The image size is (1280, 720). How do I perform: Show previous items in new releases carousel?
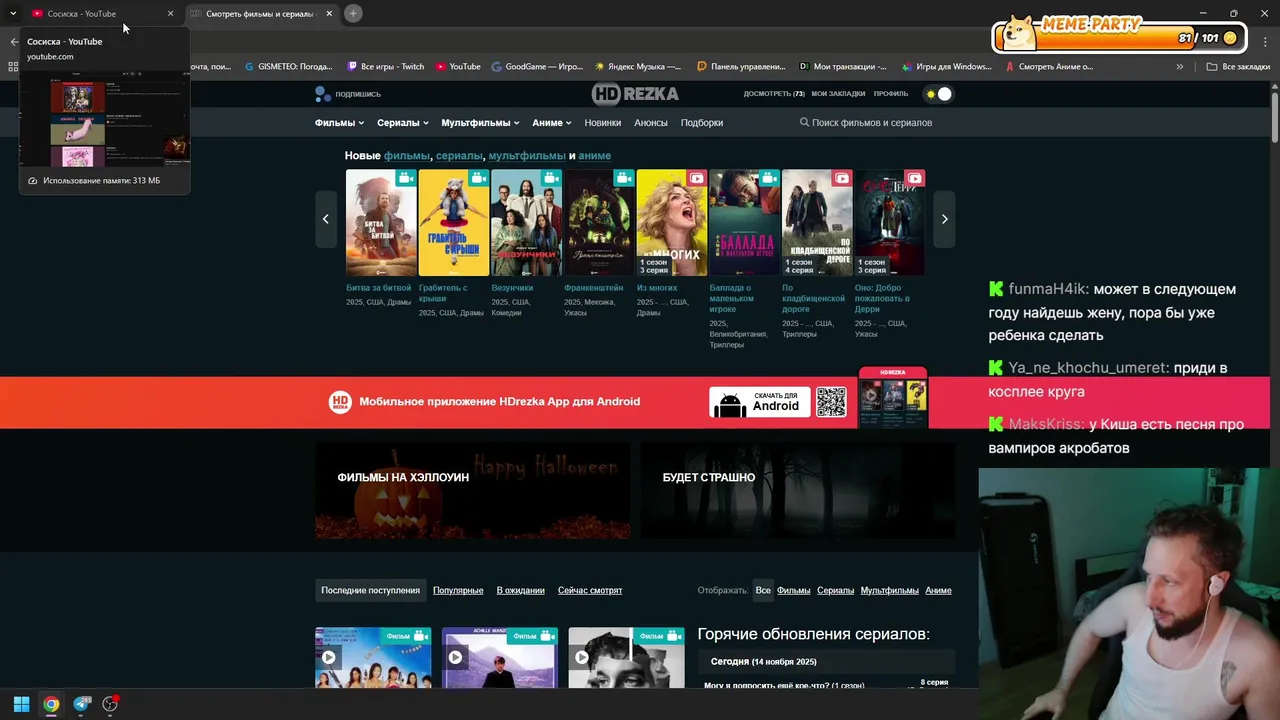(325, 219)
